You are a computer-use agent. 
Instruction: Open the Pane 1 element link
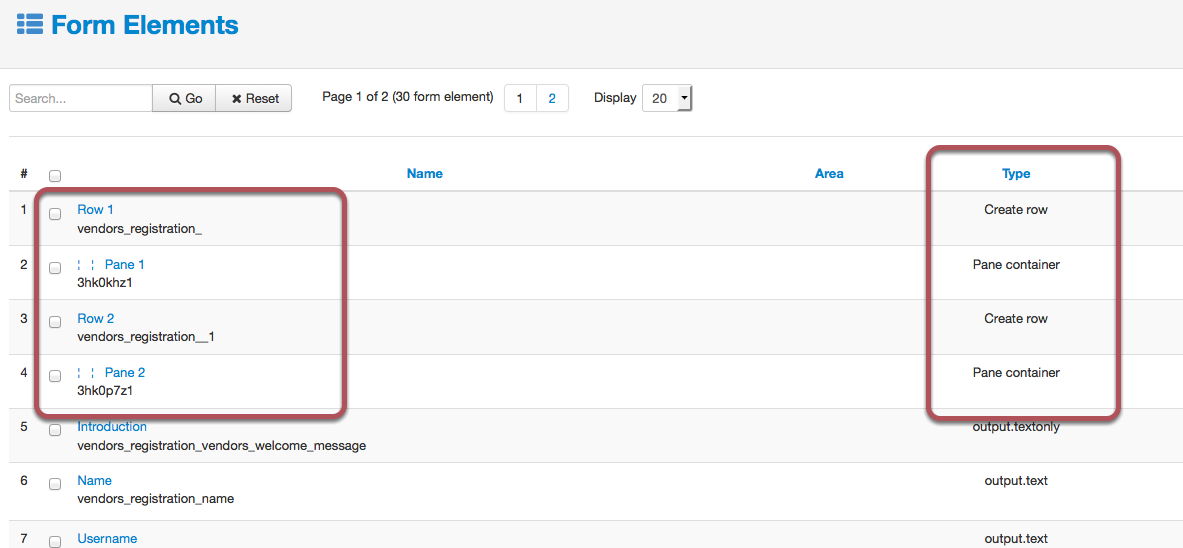click(x=124, y=265)
